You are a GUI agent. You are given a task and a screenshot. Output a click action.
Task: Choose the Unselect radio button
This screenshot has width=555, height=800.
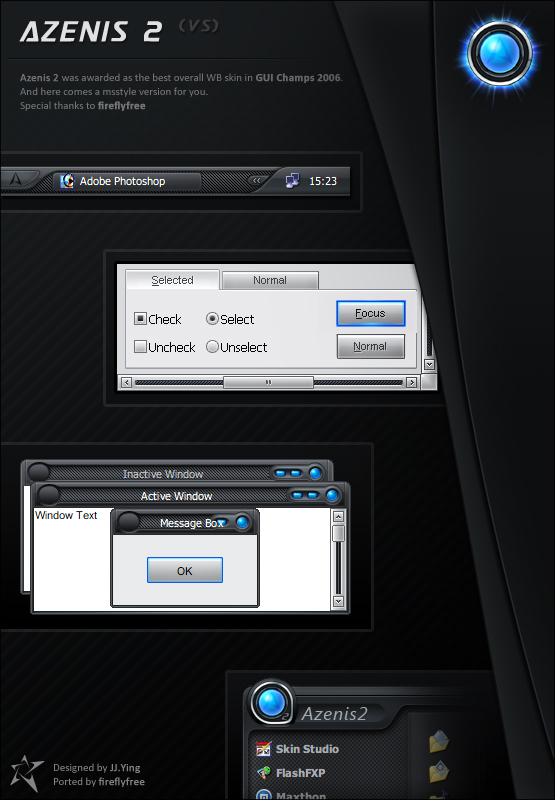(x=212, y=347)
